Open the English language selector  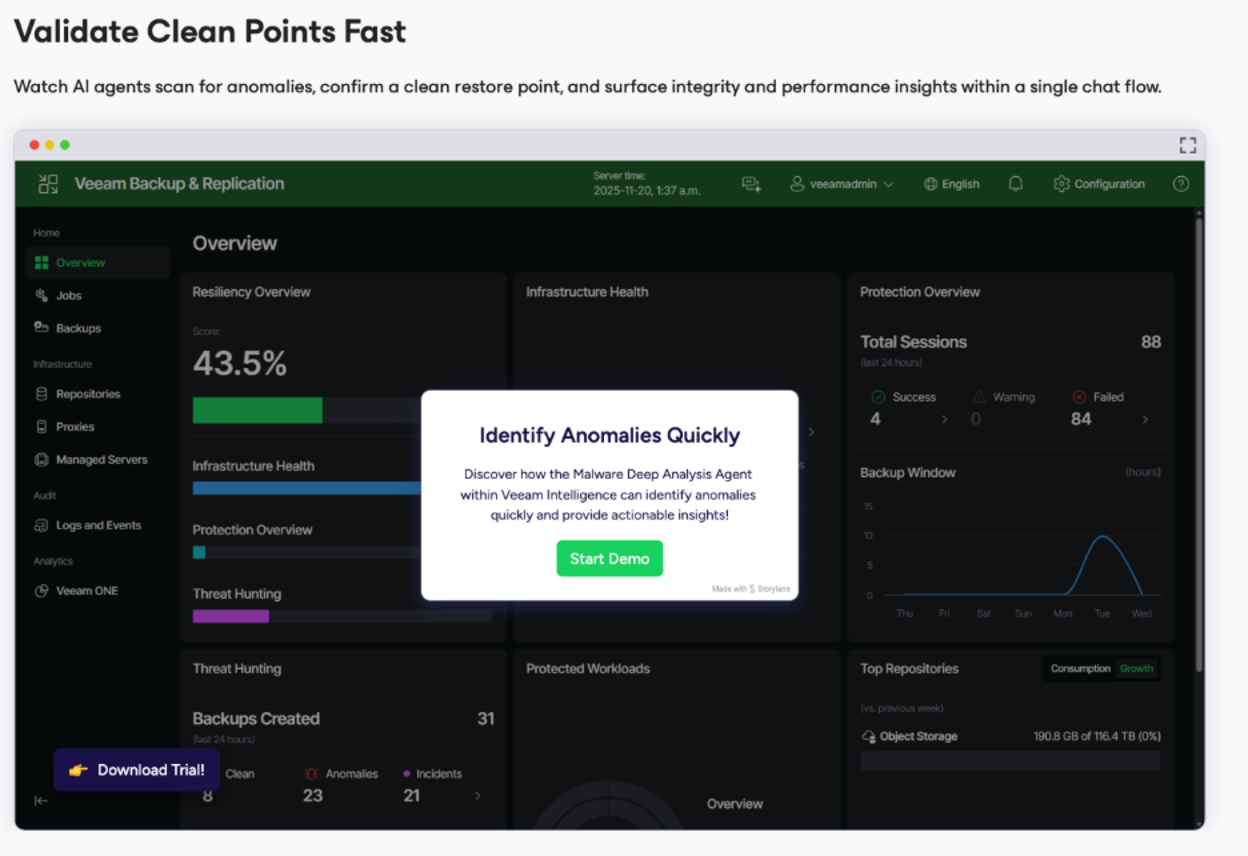[950, 184]
